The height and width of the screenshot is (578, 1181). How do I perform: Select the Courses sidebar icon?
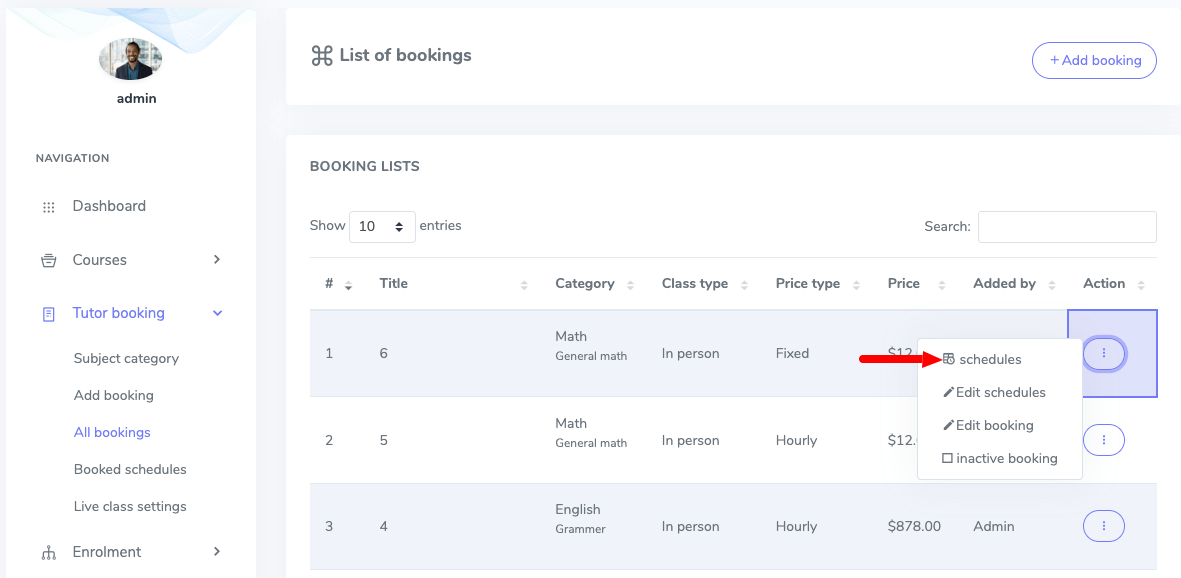[48, 259]
